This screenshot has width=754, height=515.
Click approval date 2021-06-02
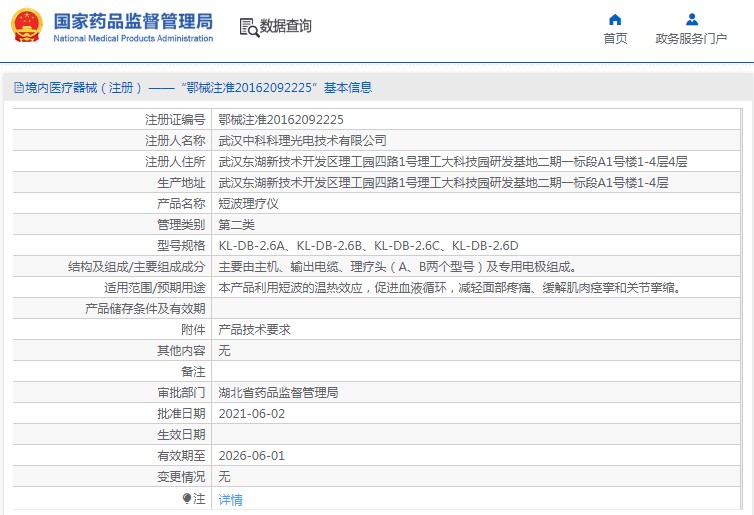251,414
